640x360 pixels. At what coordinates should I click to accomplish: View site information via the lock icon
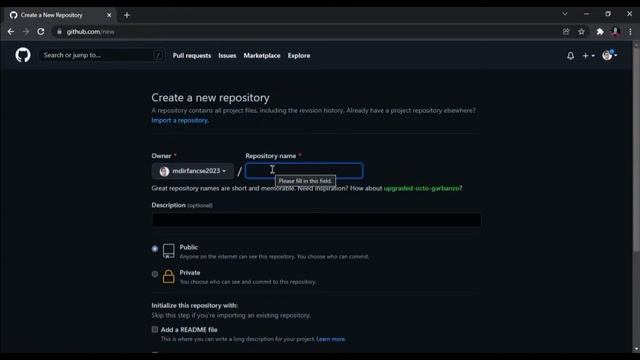60,31
